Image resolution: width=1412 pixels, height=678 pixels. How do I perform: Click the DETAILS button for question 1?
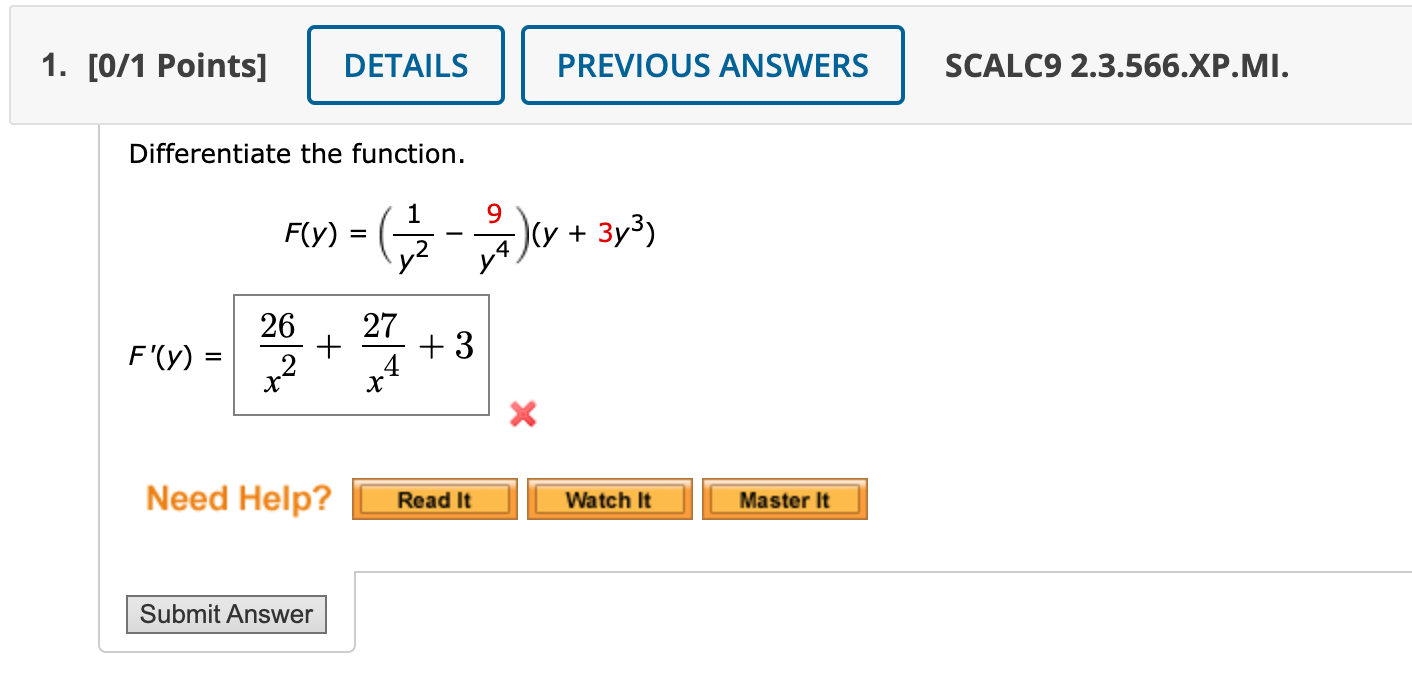click(x=405, y=64)
